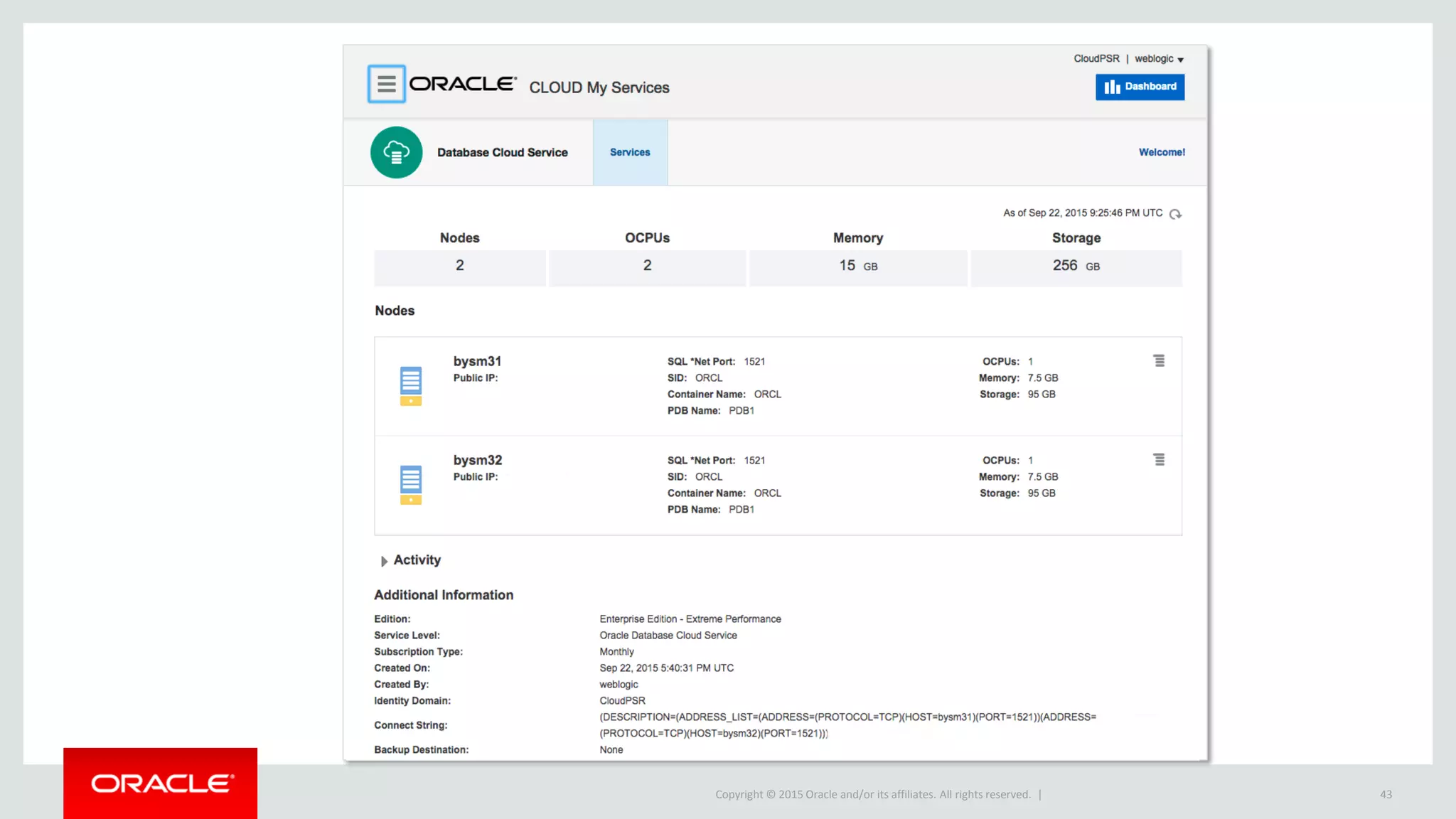Click the Database Cloud Service title
The image size is (1456, 819).
coord(502,152)
